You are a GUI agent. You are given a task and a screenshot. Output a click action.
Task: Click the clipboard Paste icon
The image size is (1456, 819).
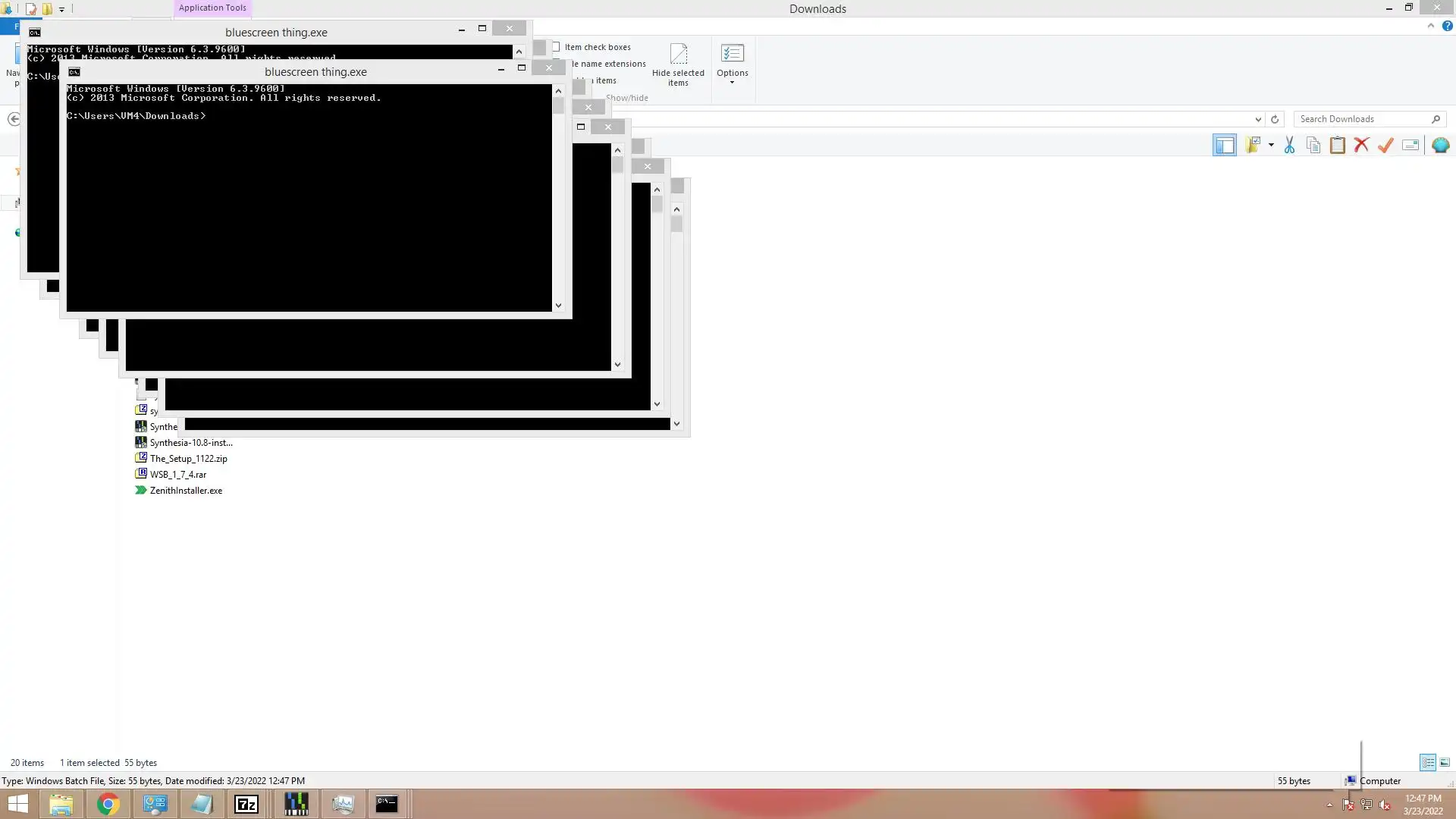tap(1338, 146)
